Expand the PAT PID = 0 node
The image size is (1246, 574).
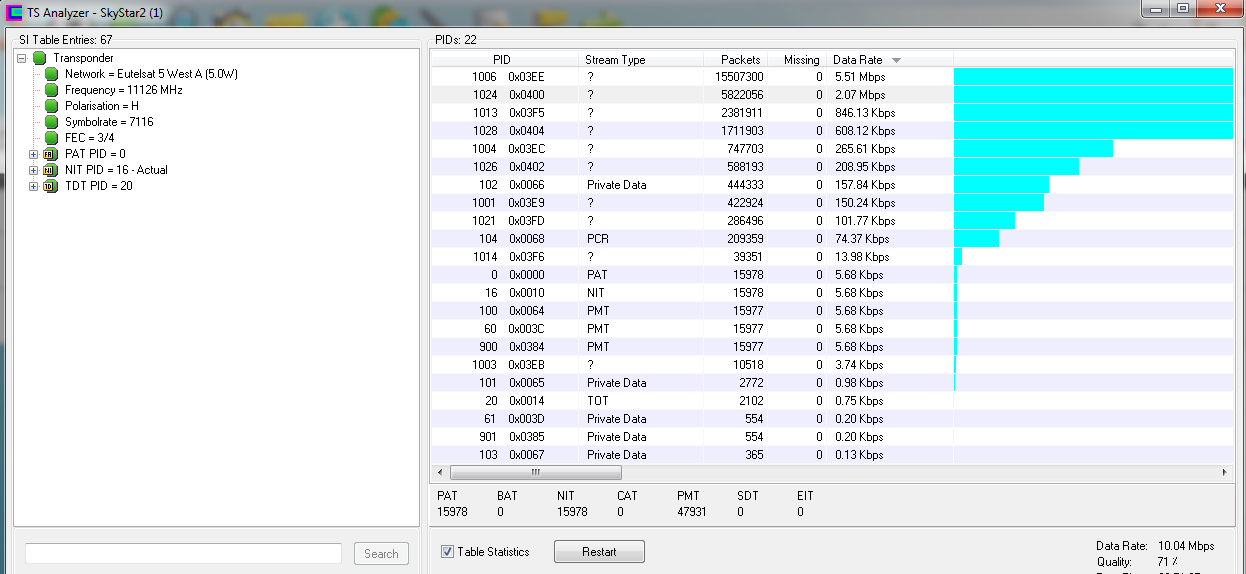[33, 154]
